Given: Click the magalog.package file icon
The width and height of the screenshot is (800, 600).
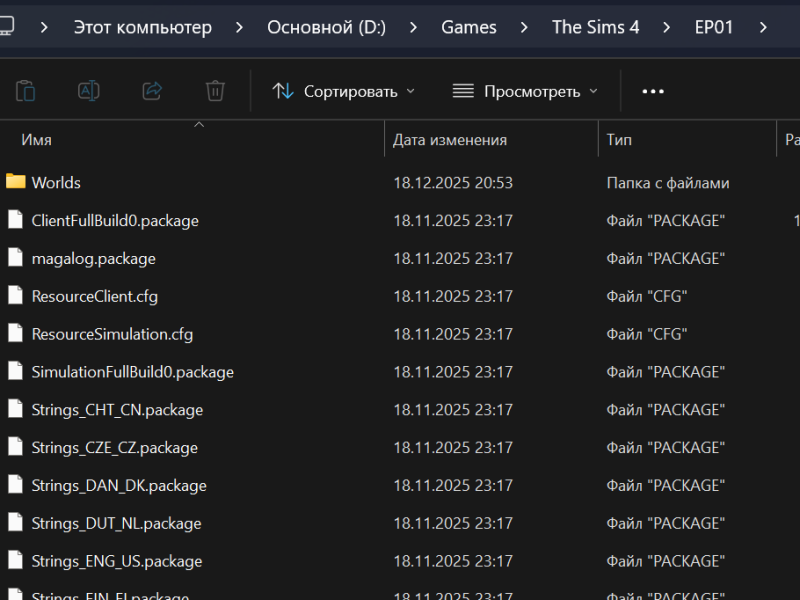Looking at the screenshot, I should 15,258.
